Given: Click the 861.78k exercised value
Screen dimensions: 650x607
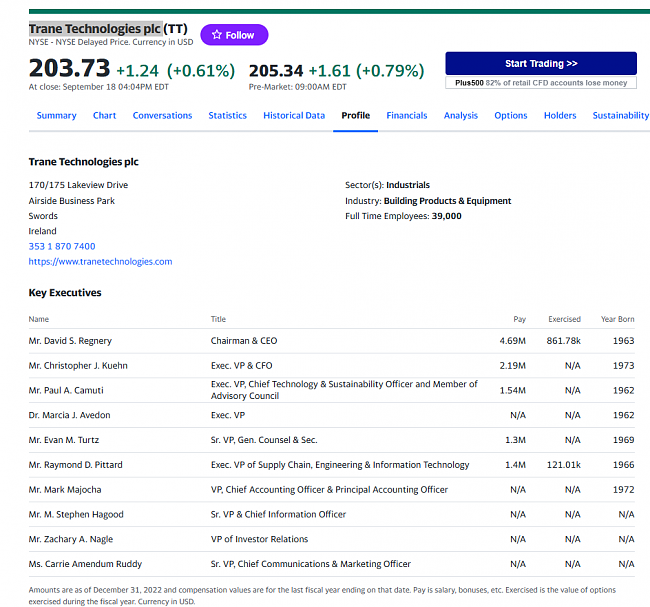Looking at the screenshot, I should (563, 341).
